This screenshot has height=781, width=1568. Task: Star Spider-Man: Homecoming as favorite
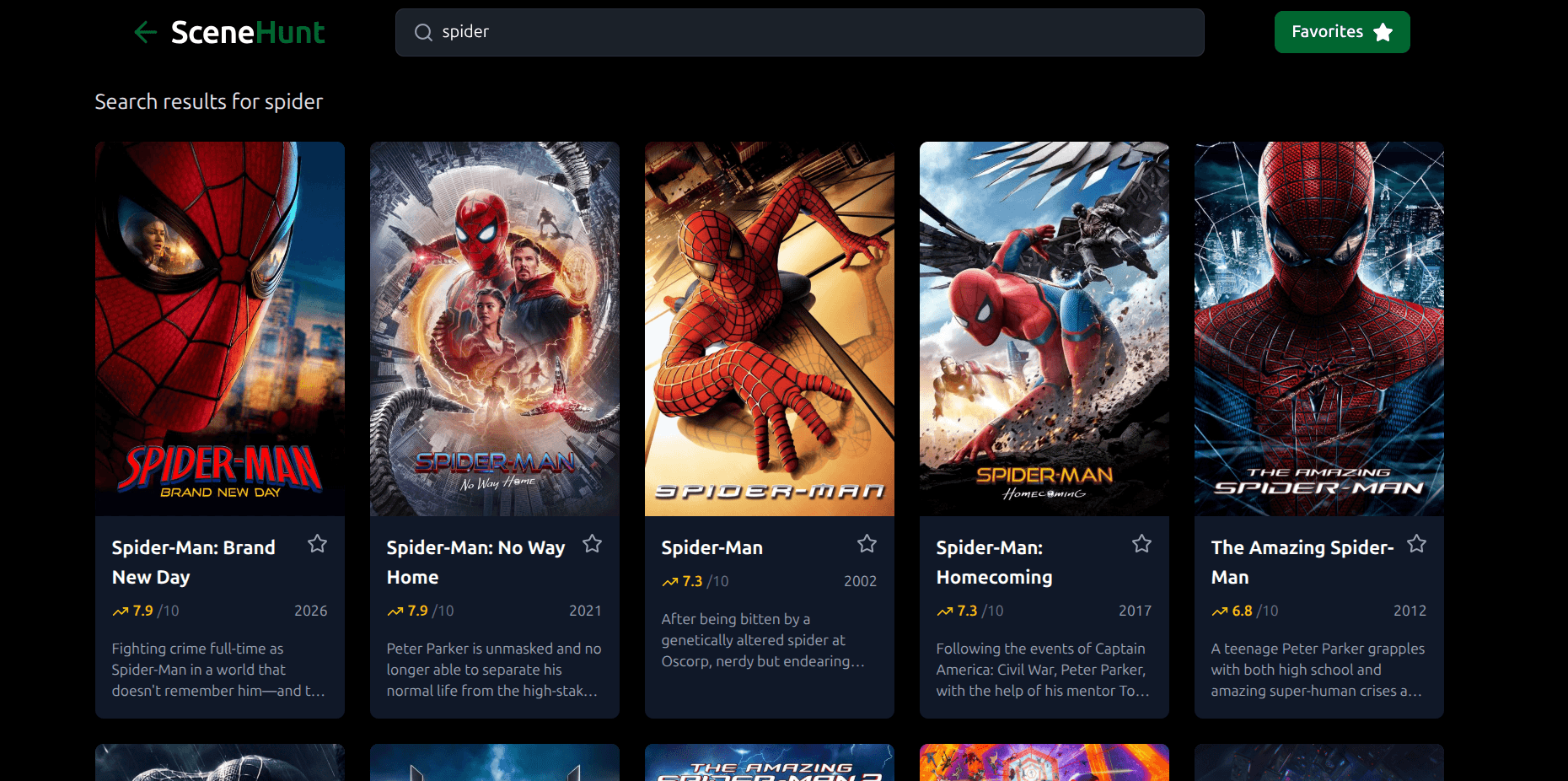click(x=1141, y=544)
